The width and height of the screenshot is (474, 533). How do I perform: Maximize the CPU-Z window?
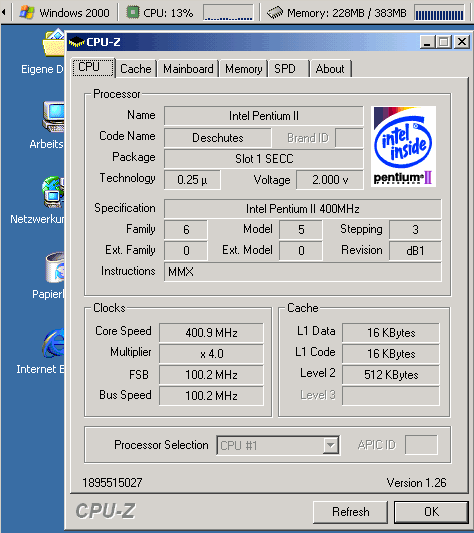point(443,42)
